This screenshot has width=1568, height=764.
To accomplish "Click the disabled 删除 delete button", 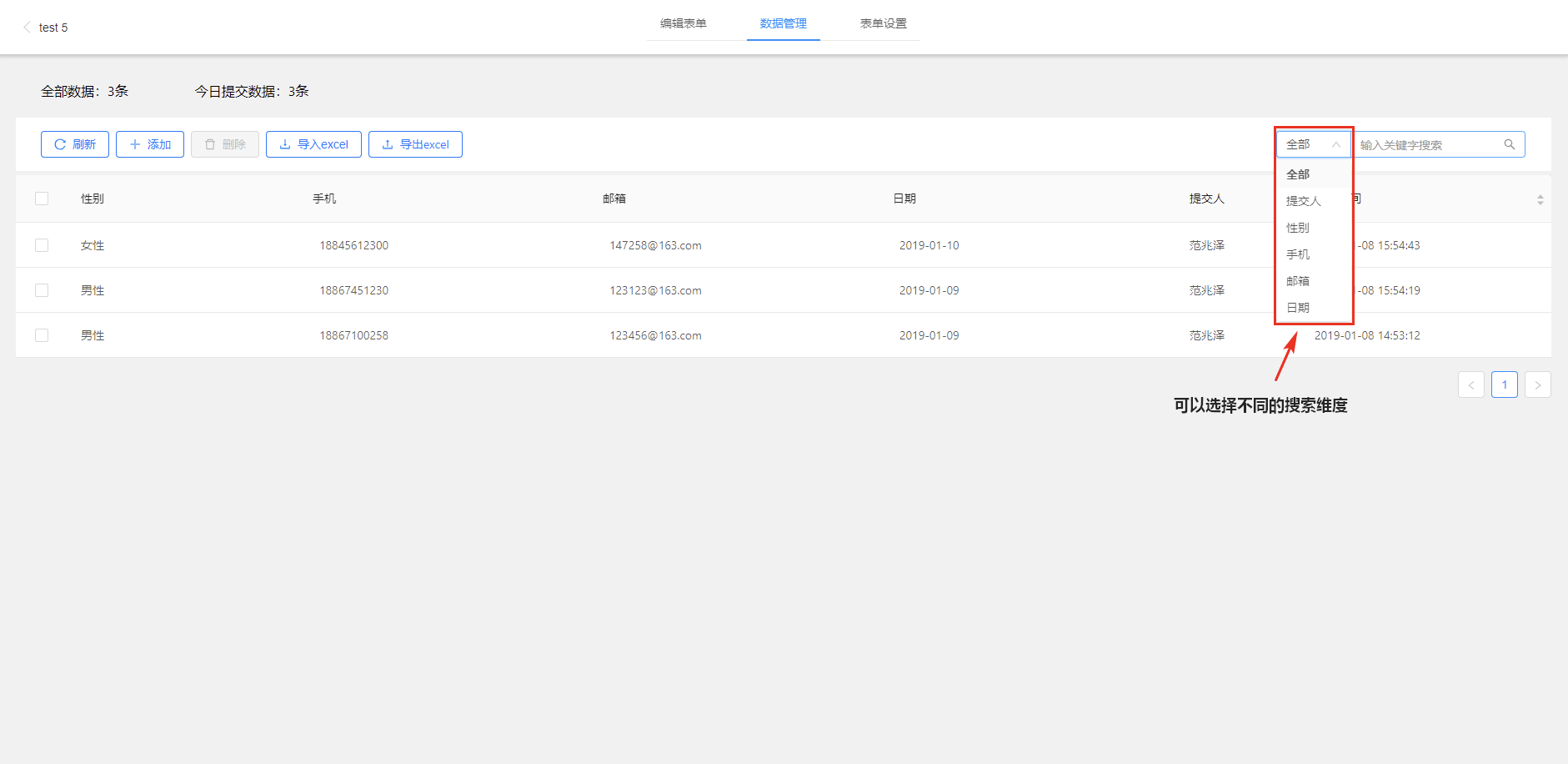I will (225, 144).
